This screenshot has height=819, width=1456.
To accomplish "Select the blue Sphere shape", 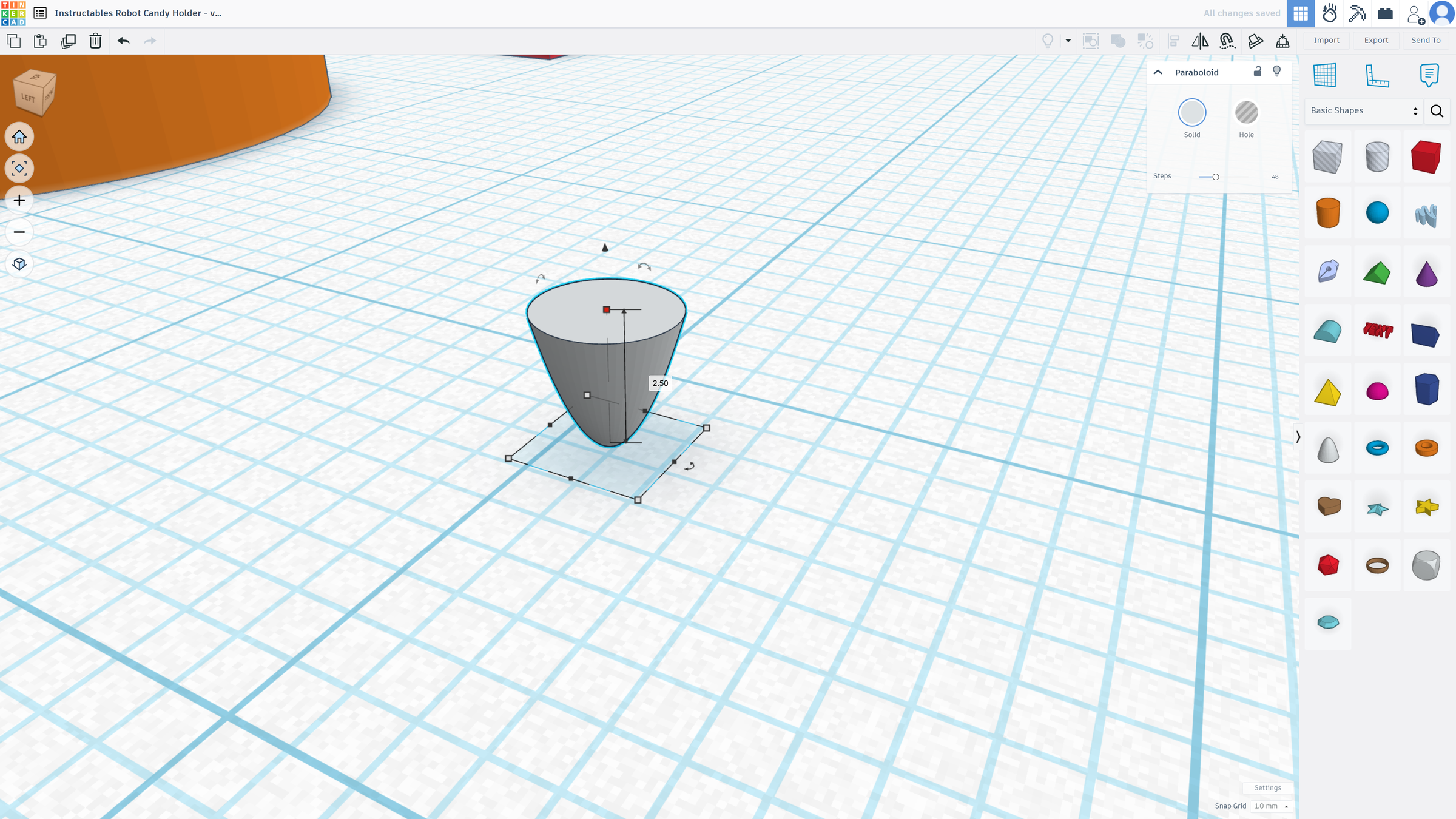I will pos(1377,213).
